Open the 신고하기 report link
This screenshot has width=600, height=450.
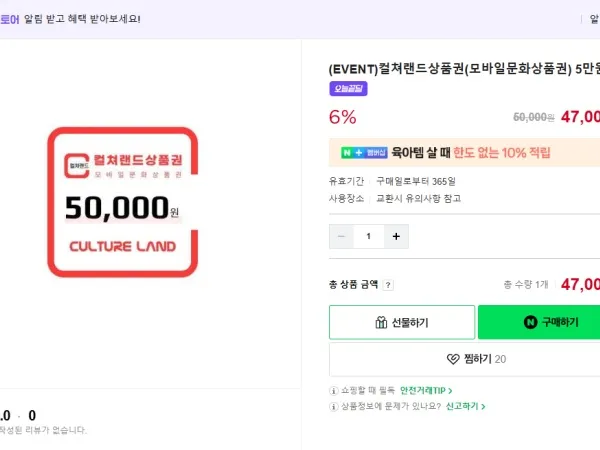(x=466, y=406)
